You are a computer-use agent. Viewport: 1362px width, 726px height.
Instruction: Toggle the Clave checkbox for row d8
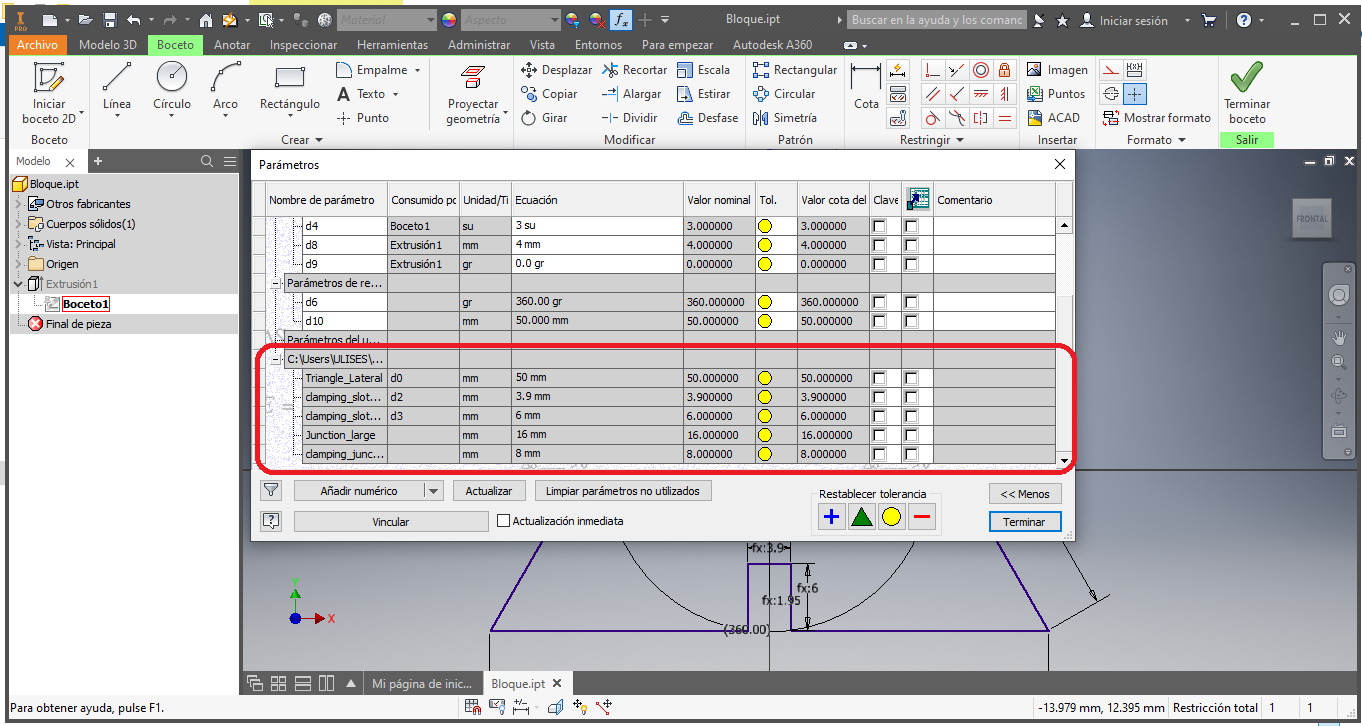[879, 246]
